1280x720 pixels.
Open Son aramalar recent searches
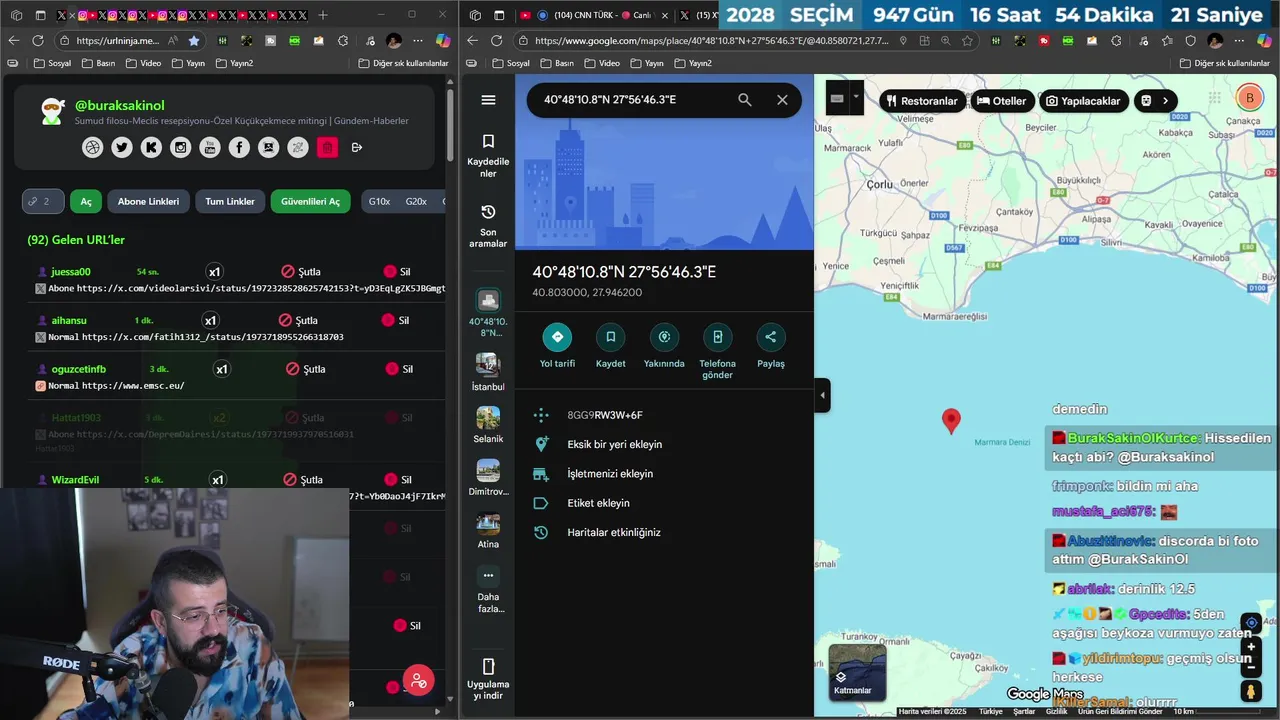488,226
